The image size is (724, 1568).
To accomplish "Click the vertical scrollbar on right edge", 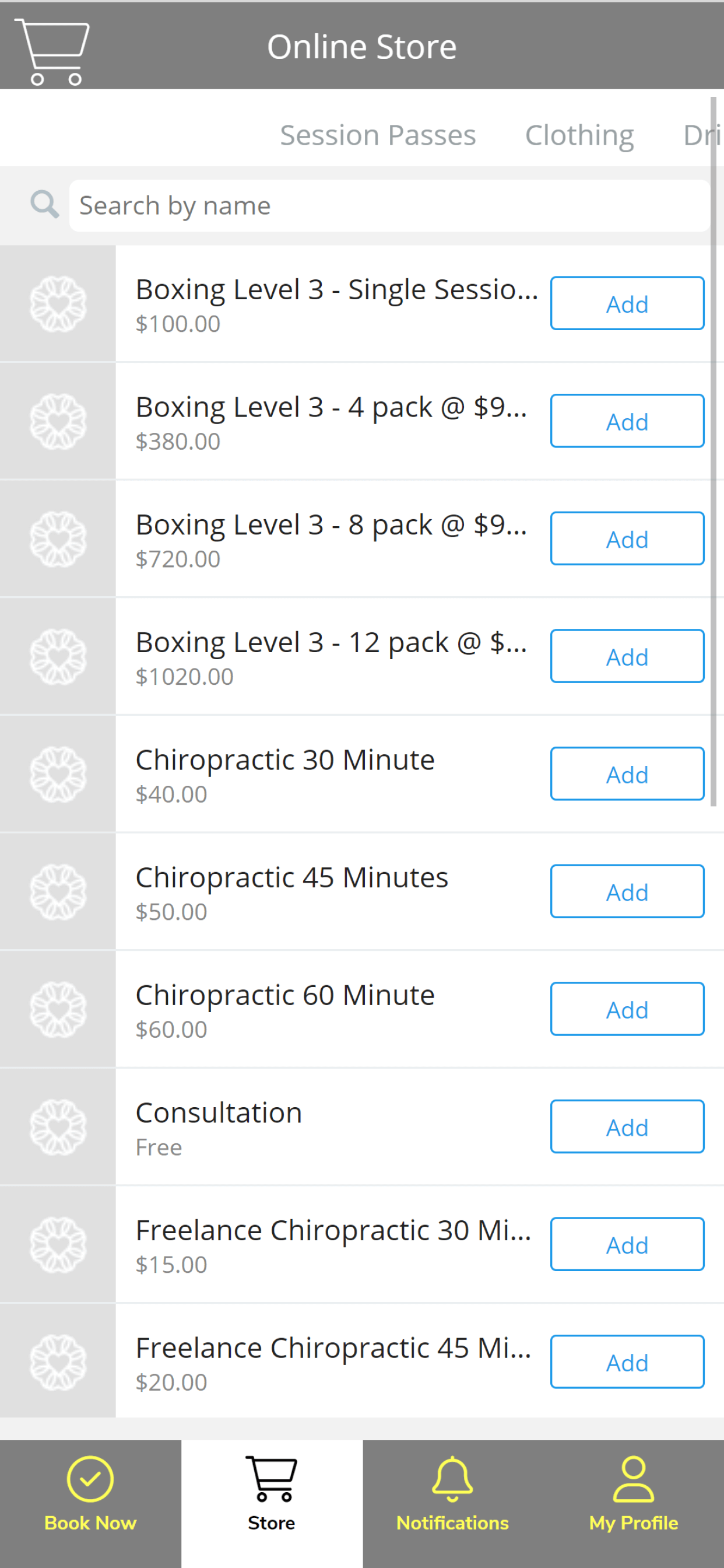I will (714, 451).
